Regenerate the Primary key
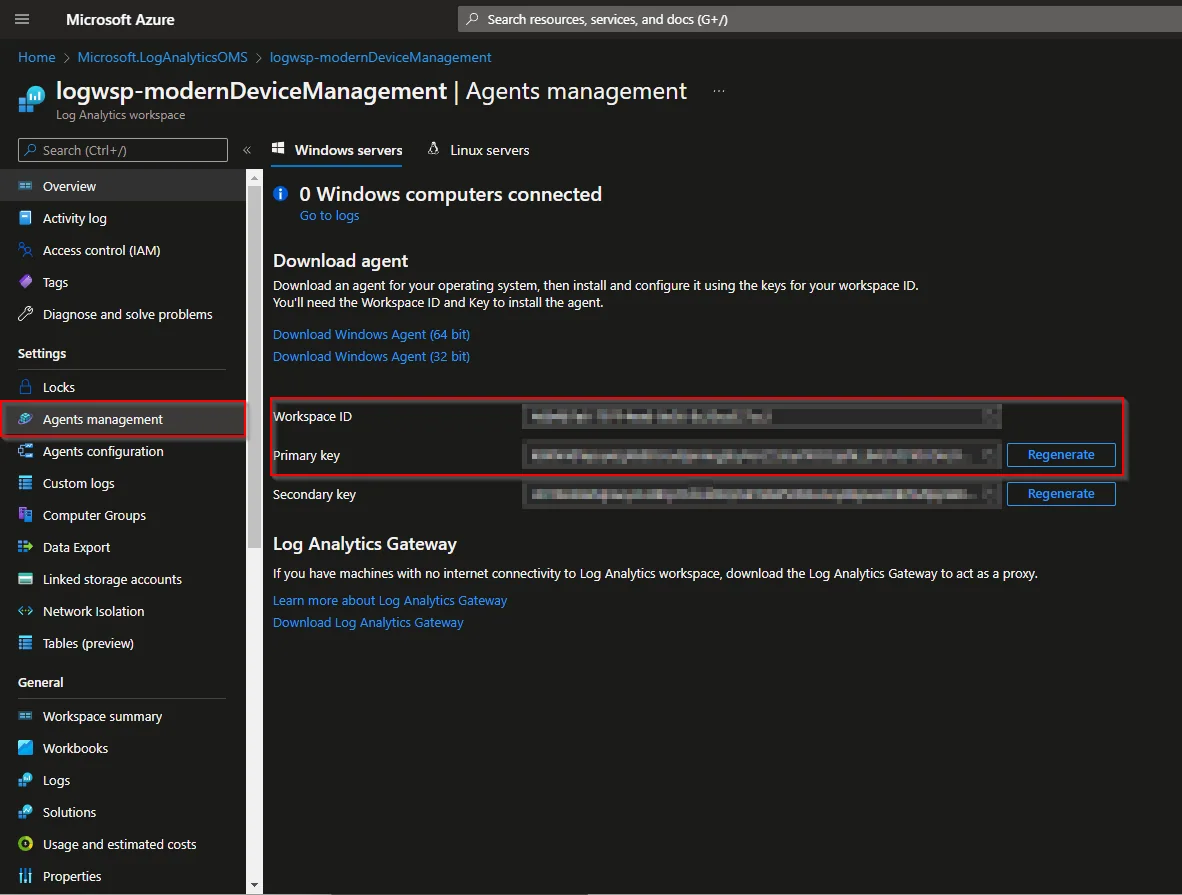 [x=1061, y=455]
